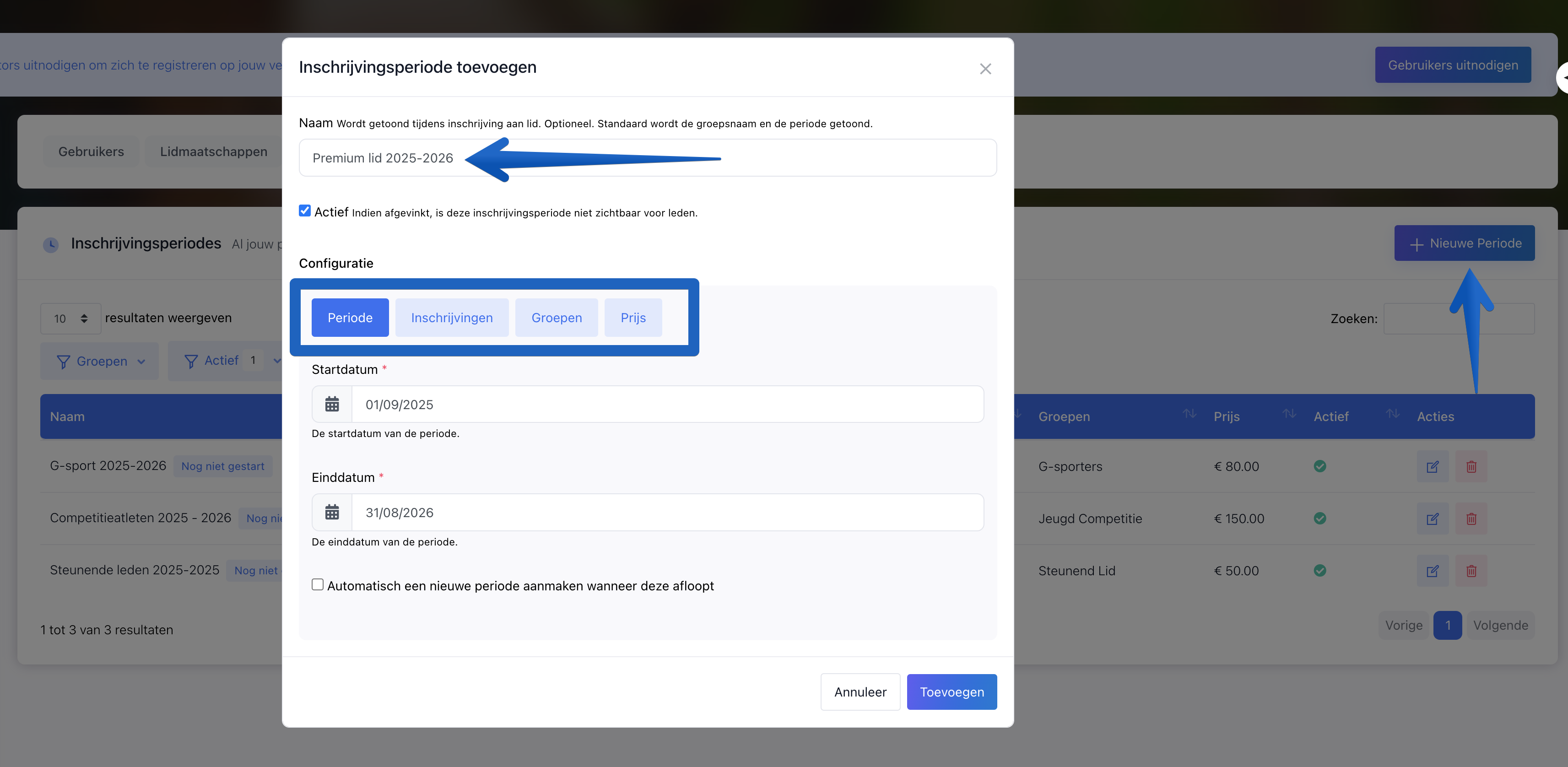This screenshot has width=1568, height=767.
Task: Focus the Naam field with Premium lid 2025-2026
Action: 648,158
